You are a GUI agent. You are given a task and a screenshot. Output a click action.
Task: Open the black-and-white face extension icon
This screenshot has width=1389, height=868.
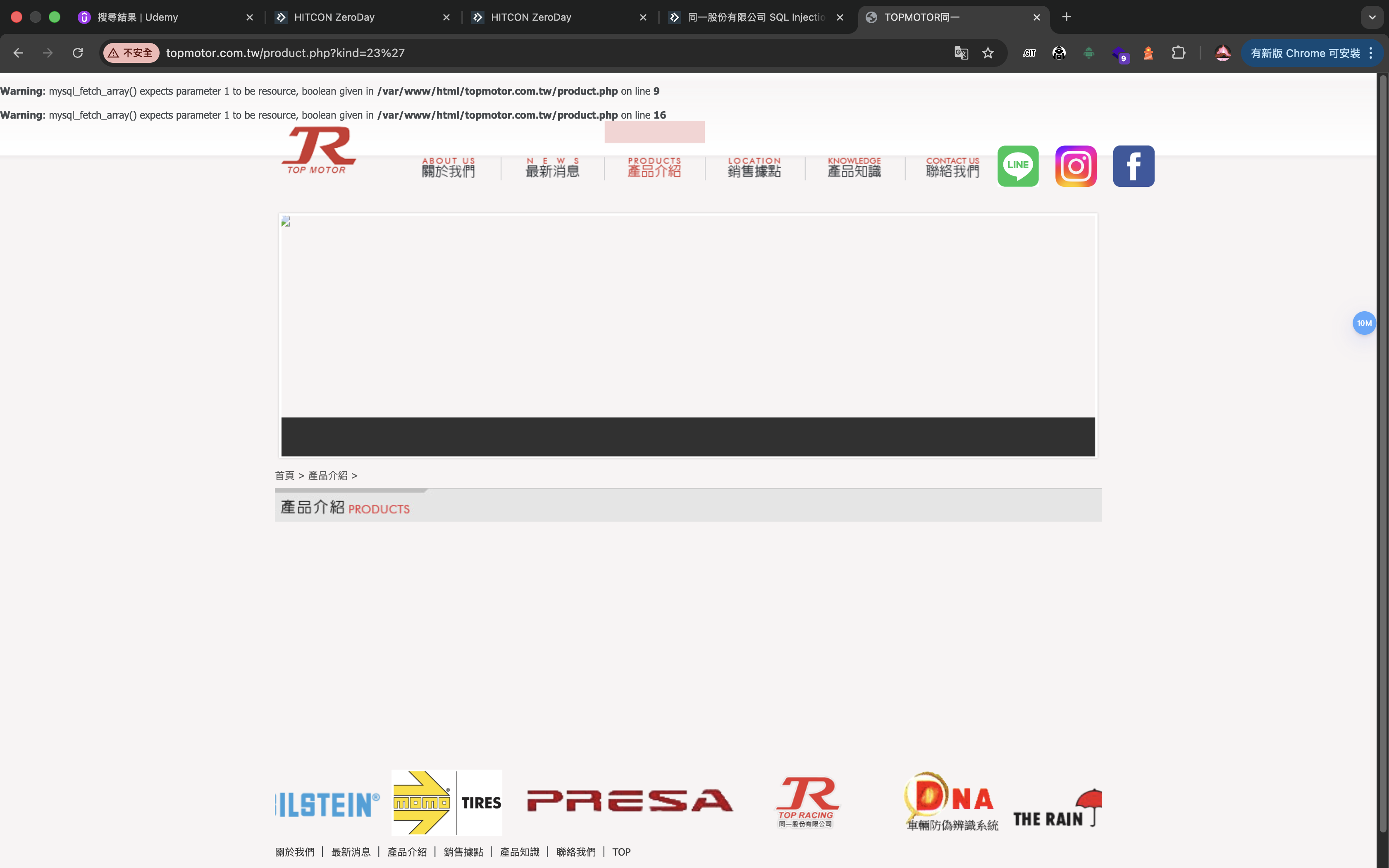click(1059, 53)
